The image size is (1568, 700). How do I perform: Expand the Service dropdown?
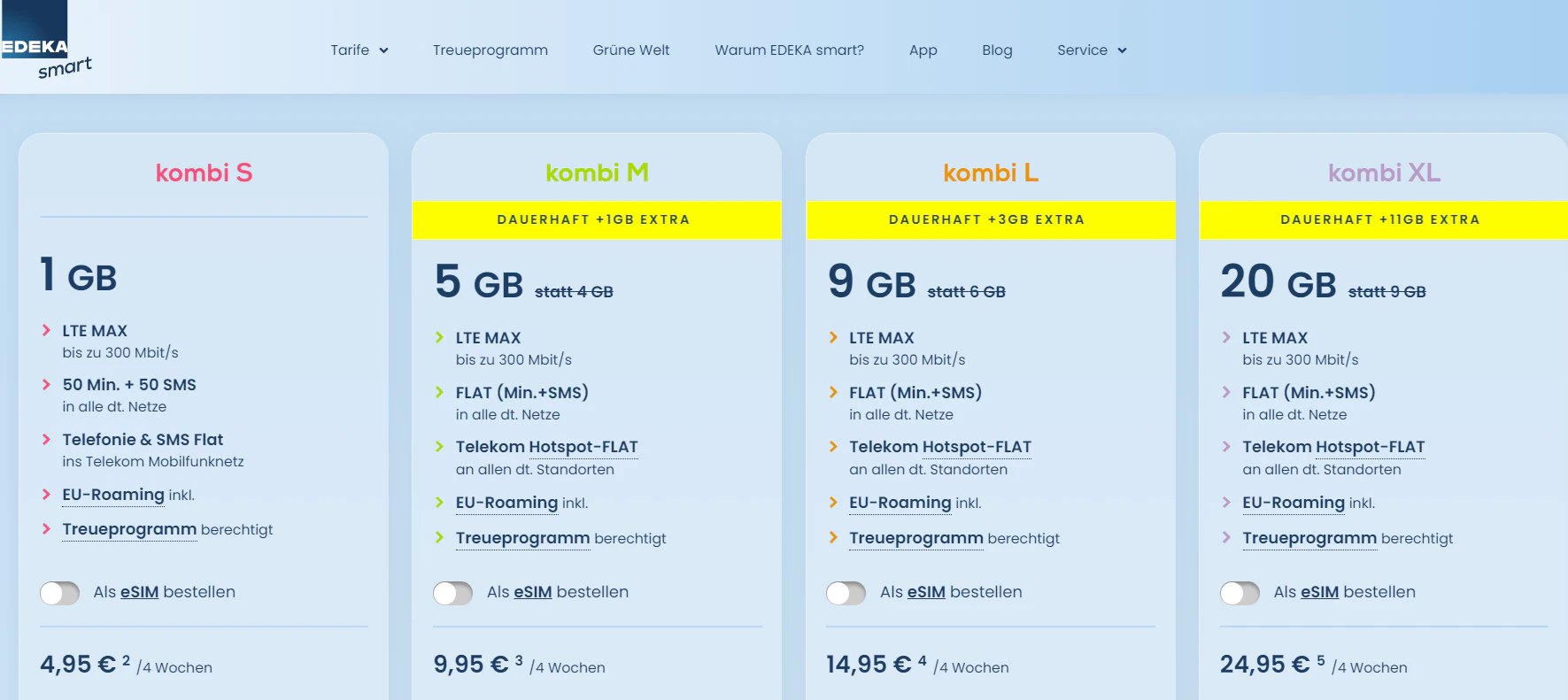tap(1083, 50)
